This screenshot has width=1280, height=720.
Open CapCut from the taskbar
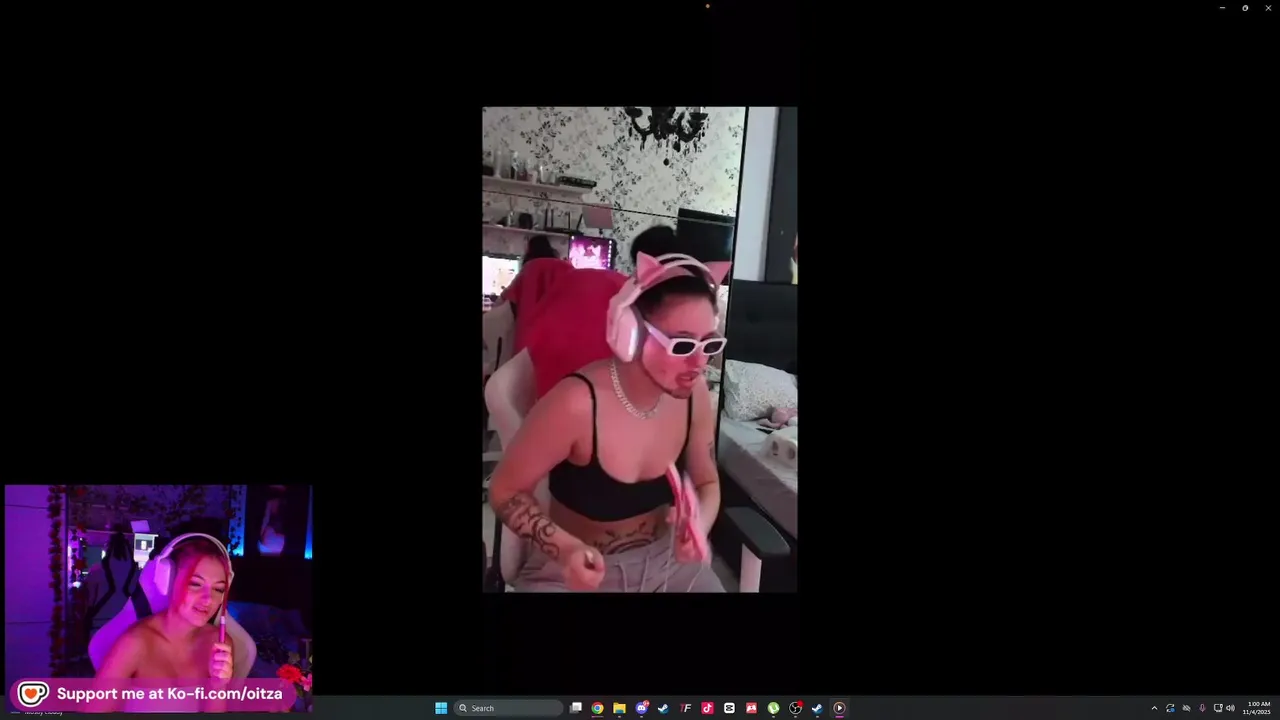point(729,708)
